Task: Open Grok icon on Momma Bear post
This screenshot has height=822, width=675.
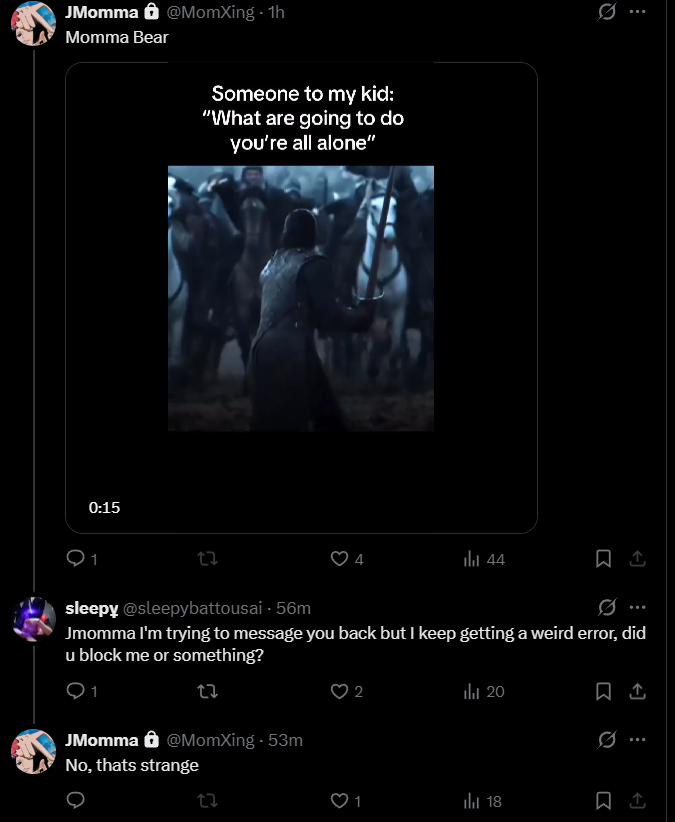Action: (x=605, y=12)
